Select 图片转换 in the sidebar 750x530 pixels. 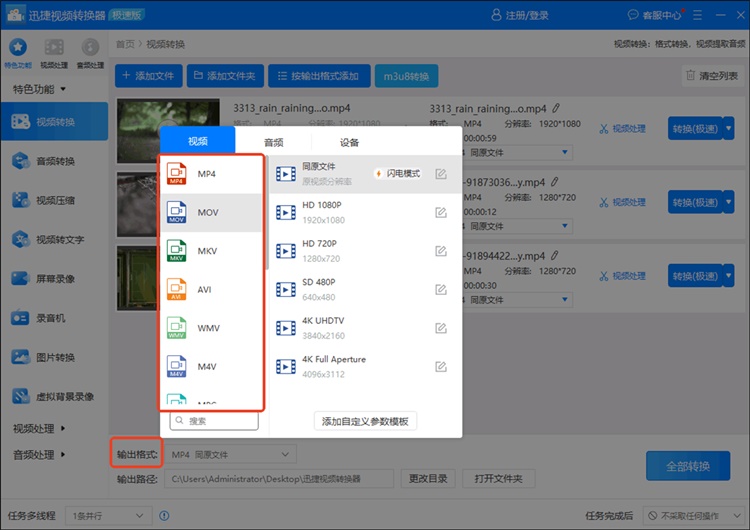pyautogui.click(x=55, y=357)
